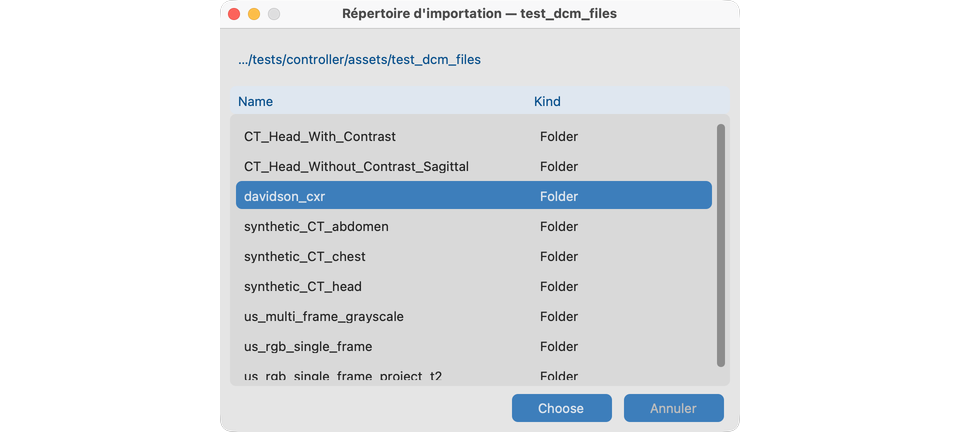The height and width of the screenshot is (432, 960).
Task: Sort list by Kind column header
Action: pos(547,102)
